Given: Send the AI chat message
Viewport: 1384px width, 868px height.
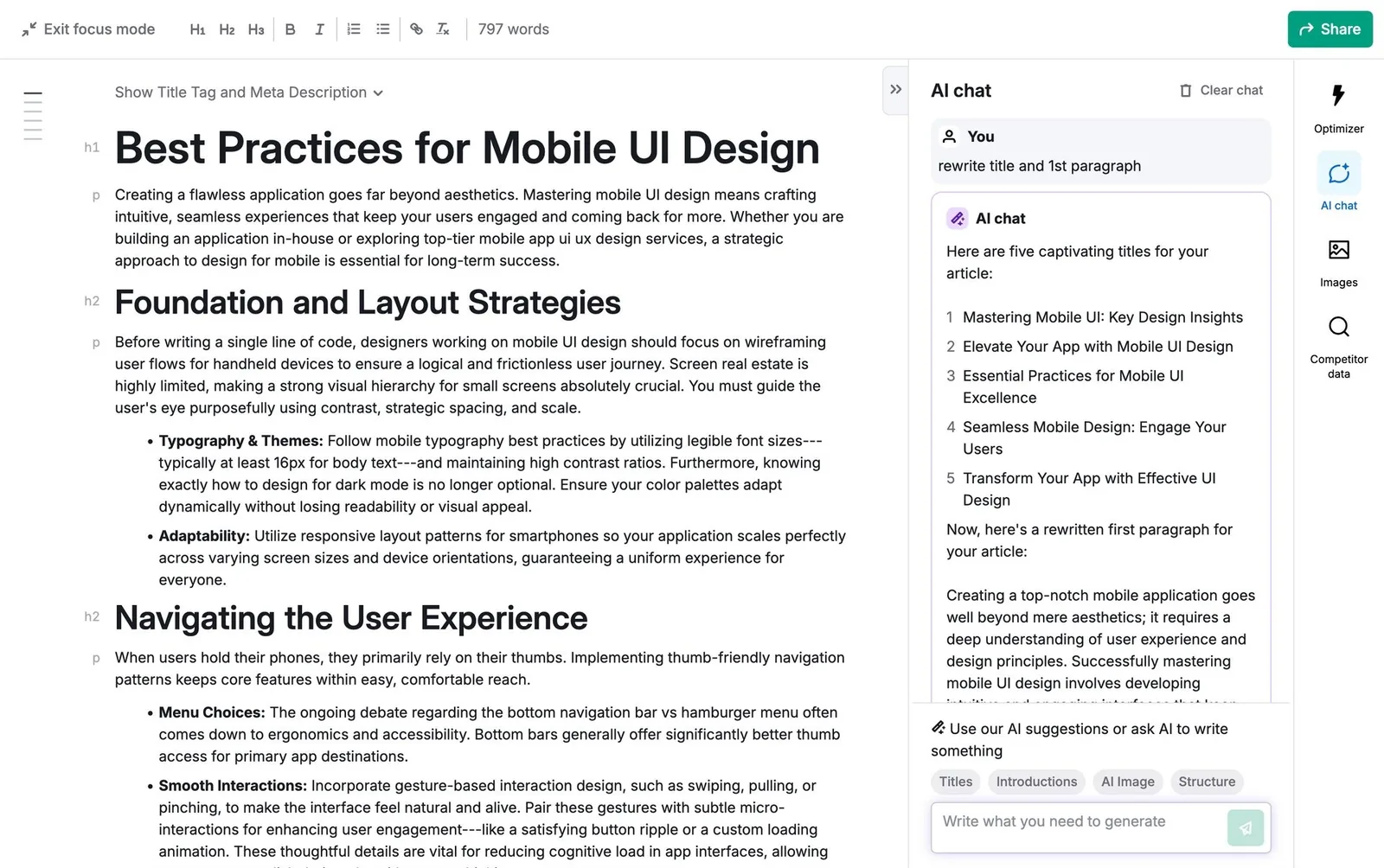Looking at the screenshot, I should pyautogui.click(x=1245, y=828).
